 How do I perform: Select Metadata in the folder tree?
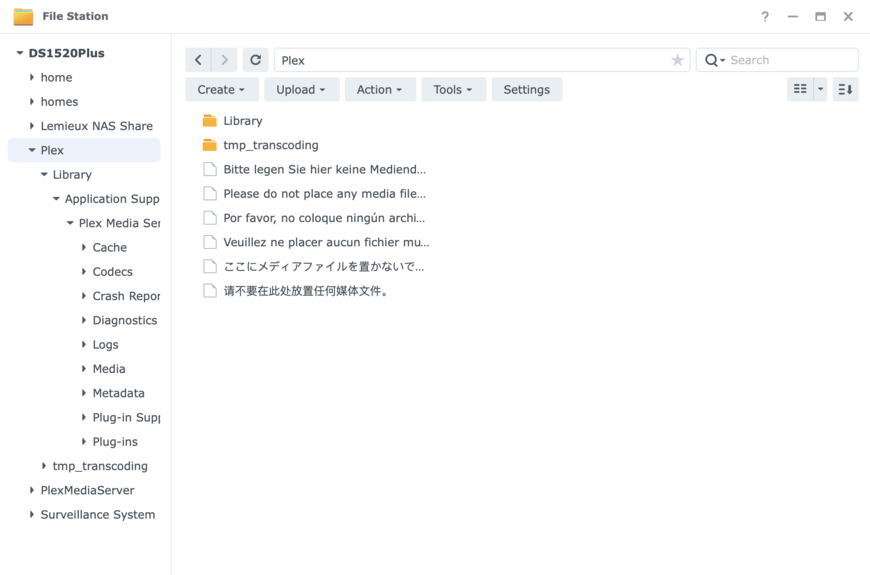118,393
